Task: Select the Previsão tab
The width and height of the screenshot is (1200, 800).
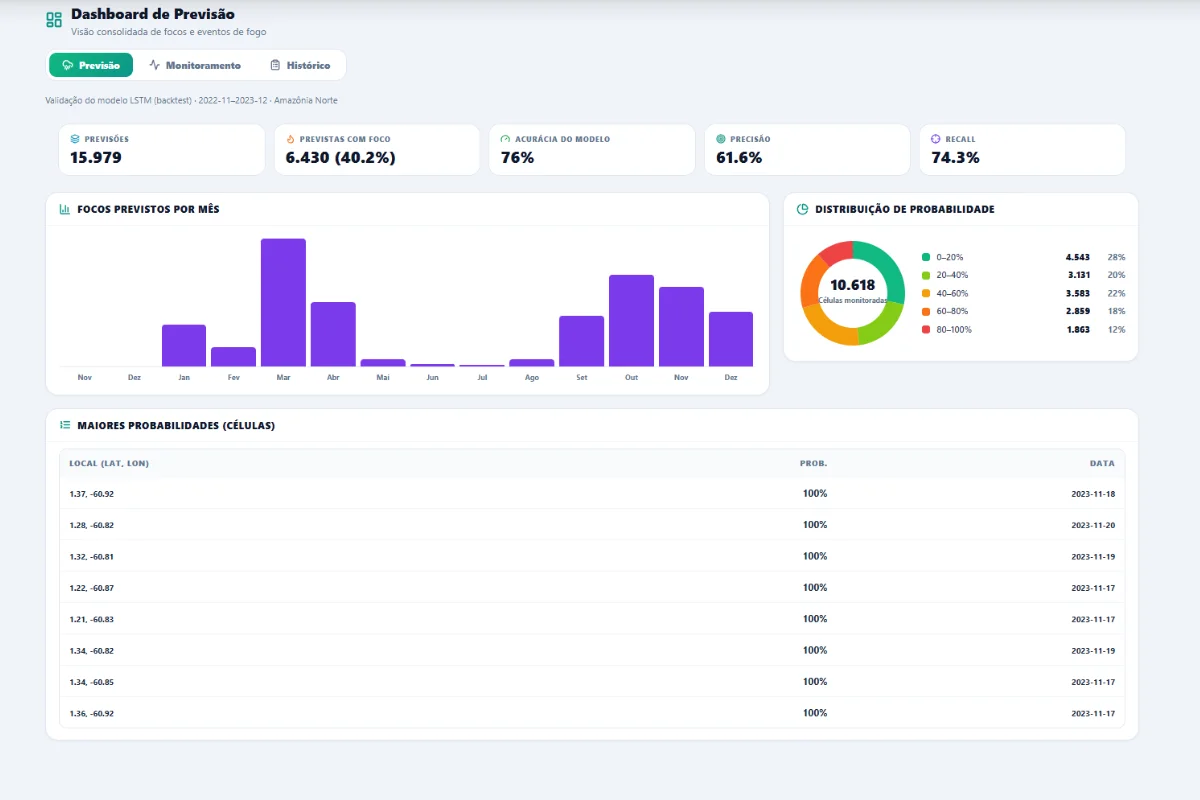Action: pos(91,65)
